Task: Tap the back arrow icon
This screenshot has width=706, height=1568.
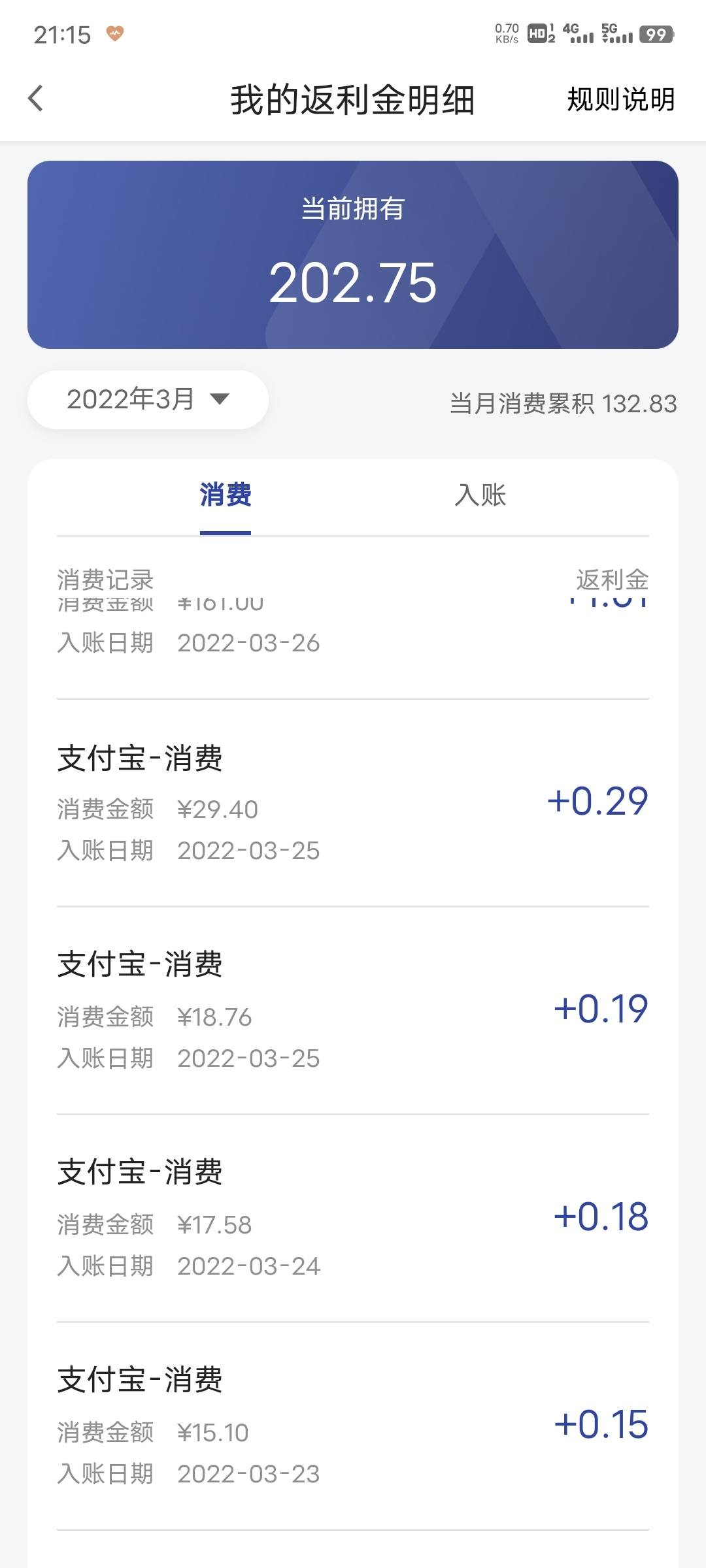Action: tap(36, 99)
